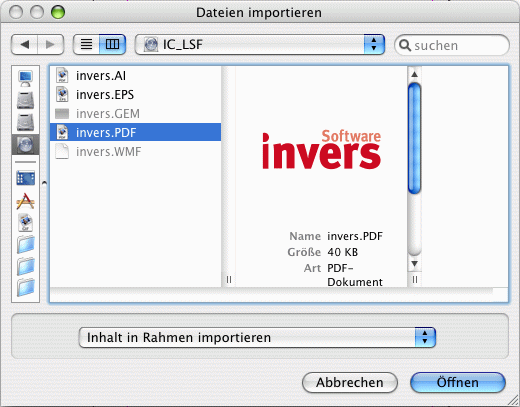Select the first hard drive sidebar icon
Viewport: 520px width, 407px height.
(25, 100)
